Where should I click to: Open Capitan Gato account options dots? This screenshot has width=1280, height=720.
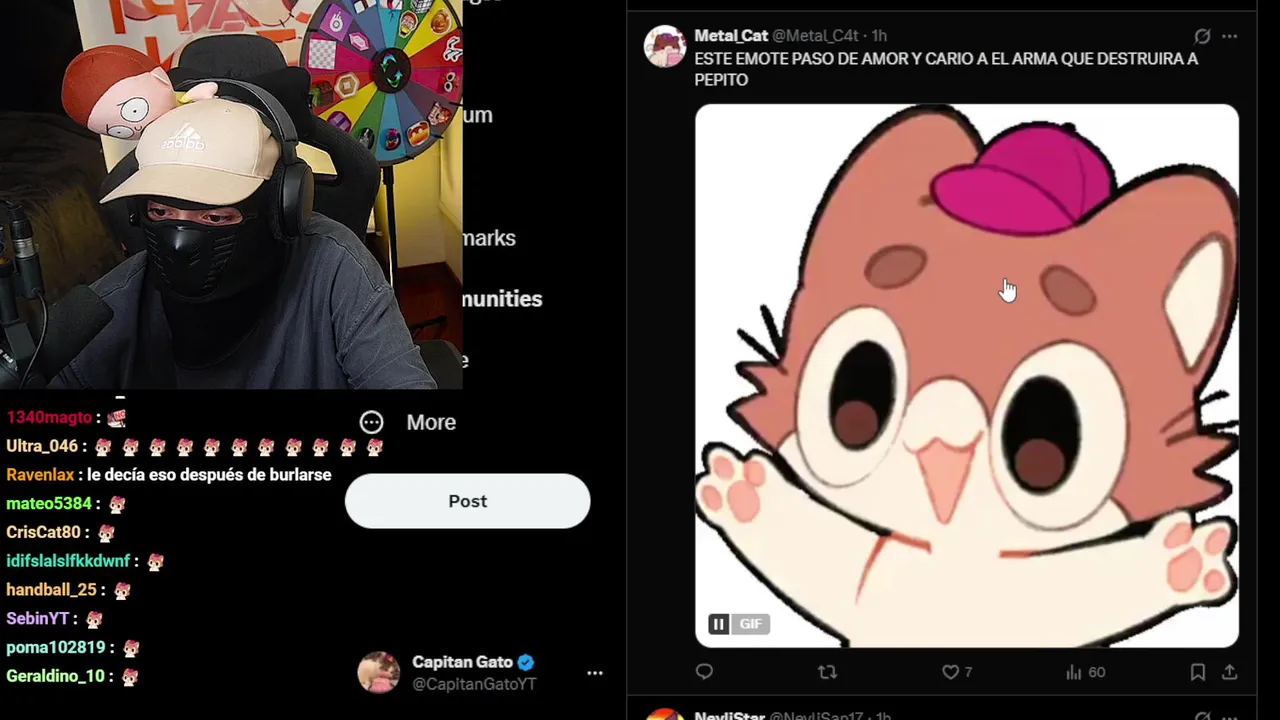[595, 673]
